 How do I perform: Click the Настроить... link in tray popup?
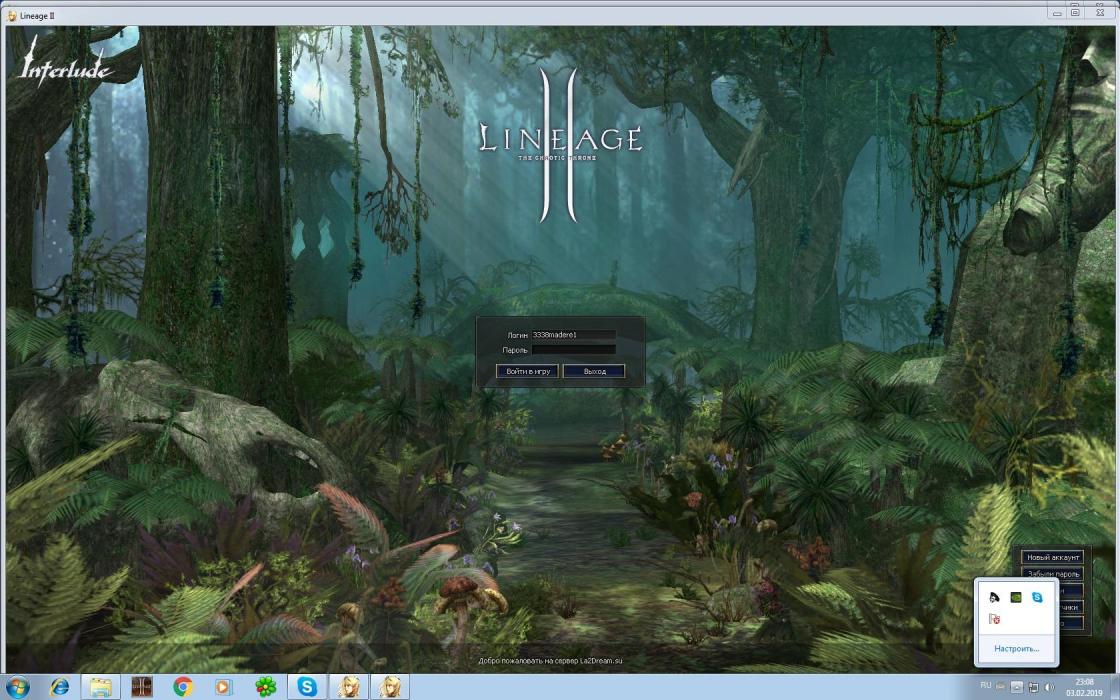click(1016, 648)
